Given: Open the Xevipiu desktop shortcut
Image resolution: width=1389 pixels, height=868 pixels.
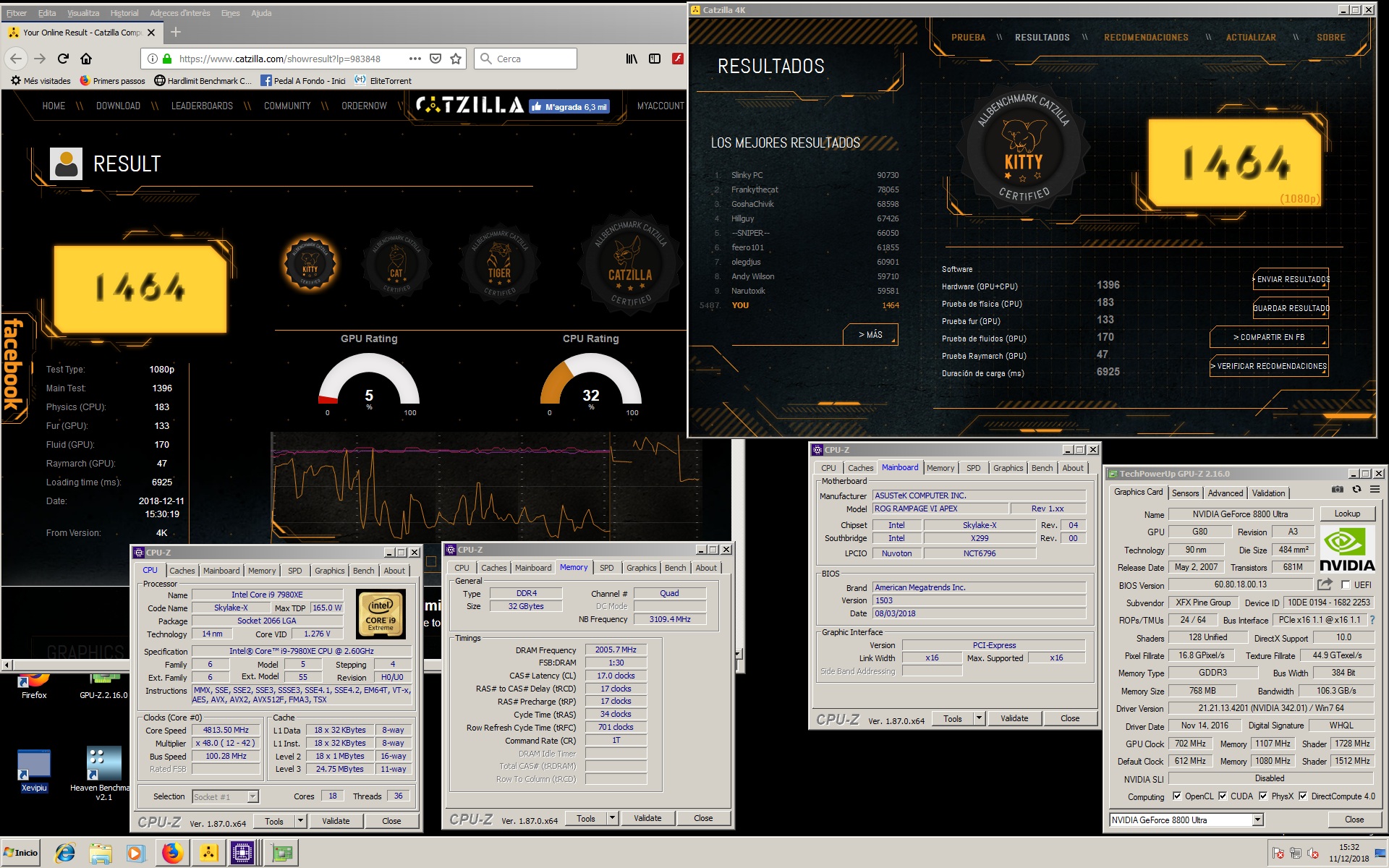Looking at the screenshot, I should 34,770.
